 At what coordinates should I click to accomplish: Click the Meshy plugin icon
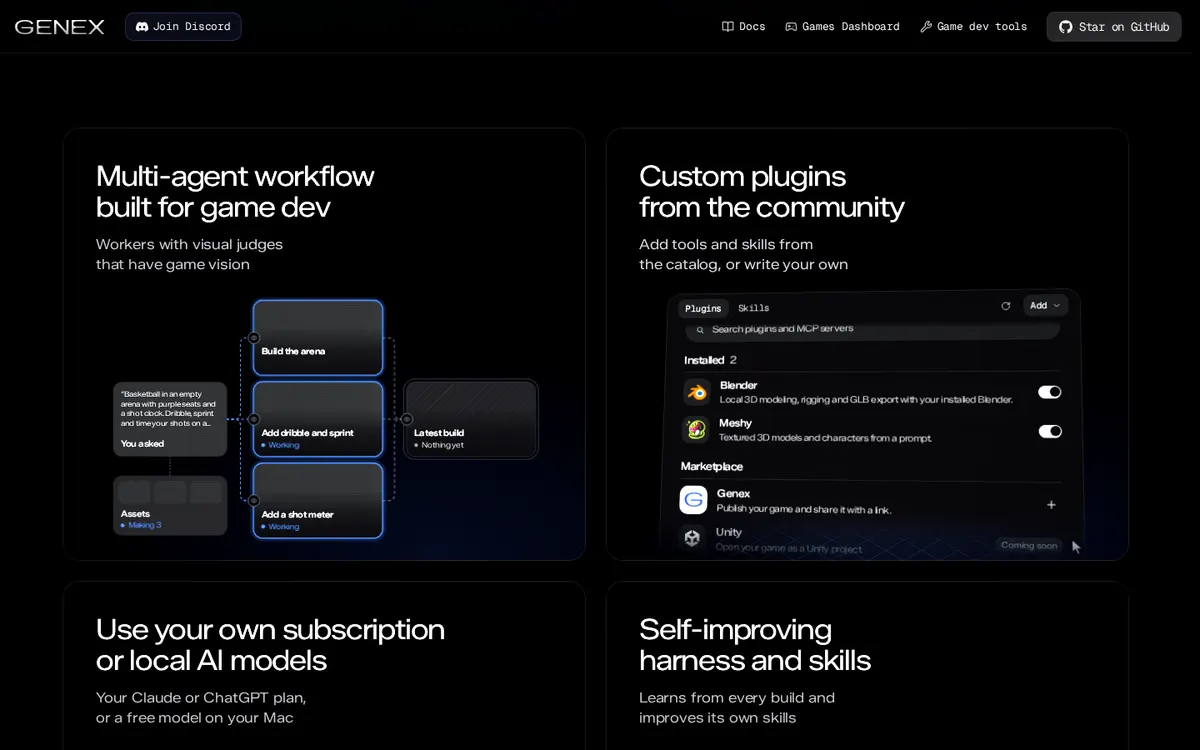(x=696, y=430)
